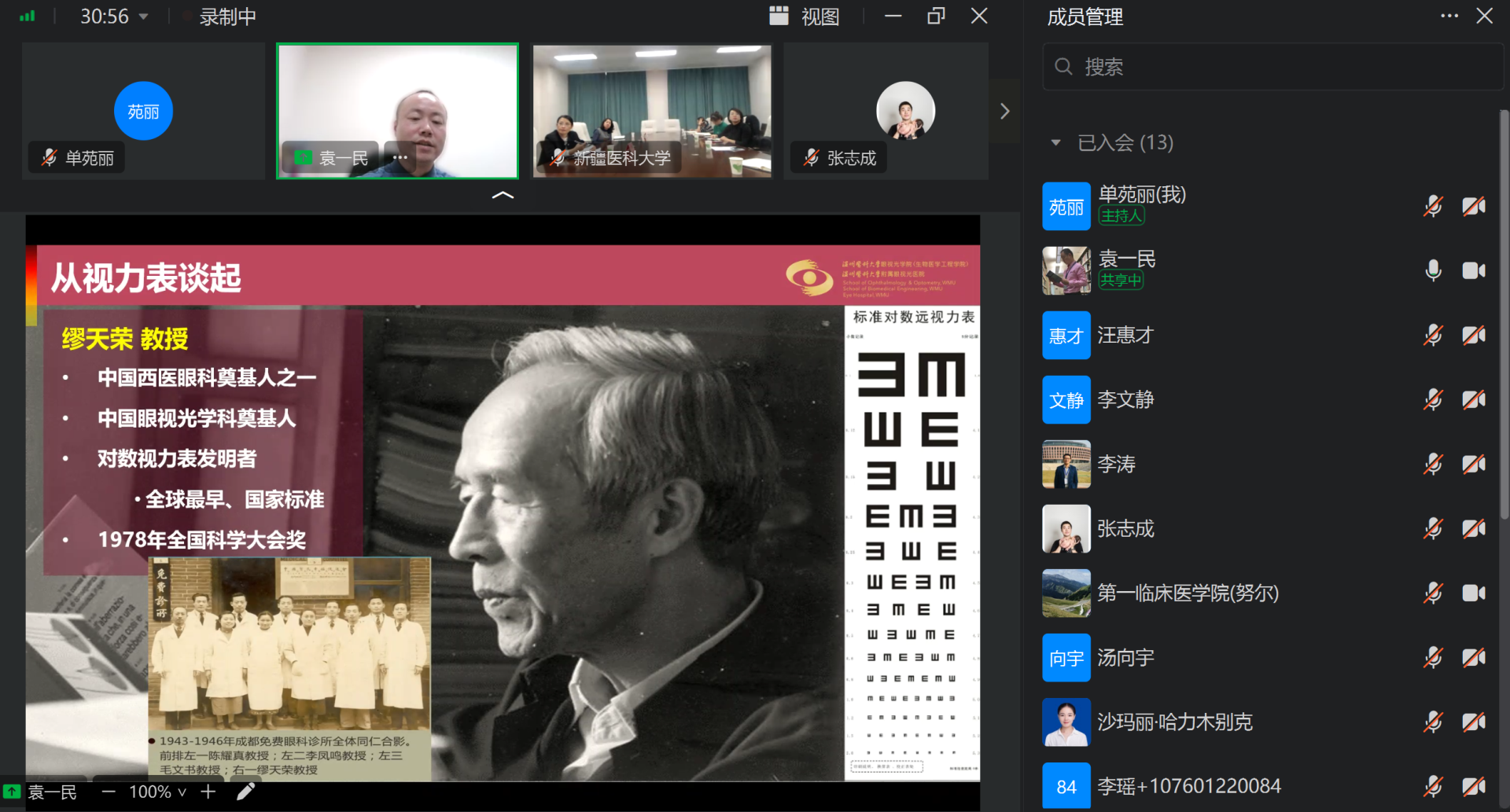1510x812 pixels.
Task: Expand the meeting timer dropdown beside 30:56
Action: click(142, 16)
